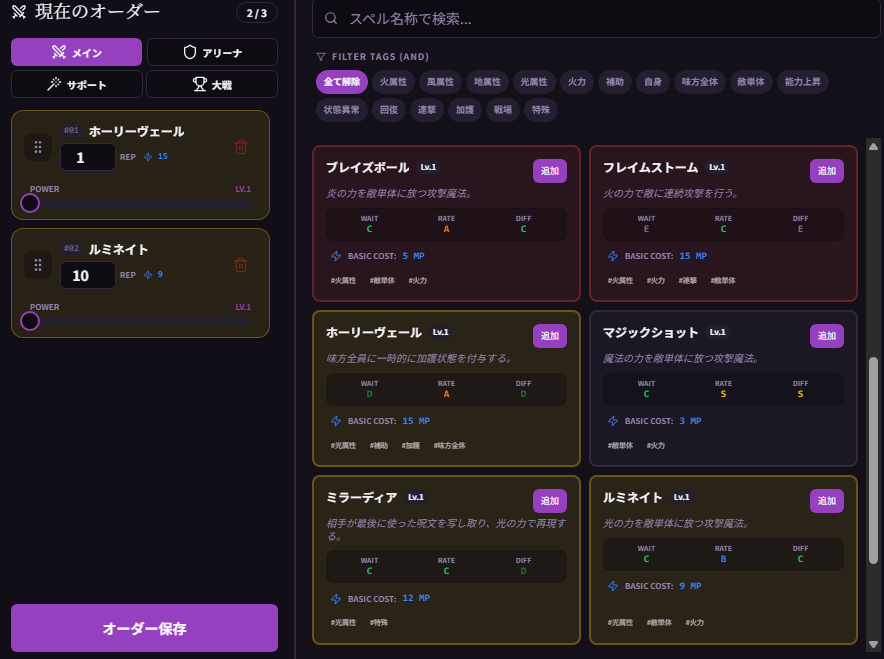Click 追加 on the マジックショット card
Viewport: 884px width, 659px height.
[826, 336]
